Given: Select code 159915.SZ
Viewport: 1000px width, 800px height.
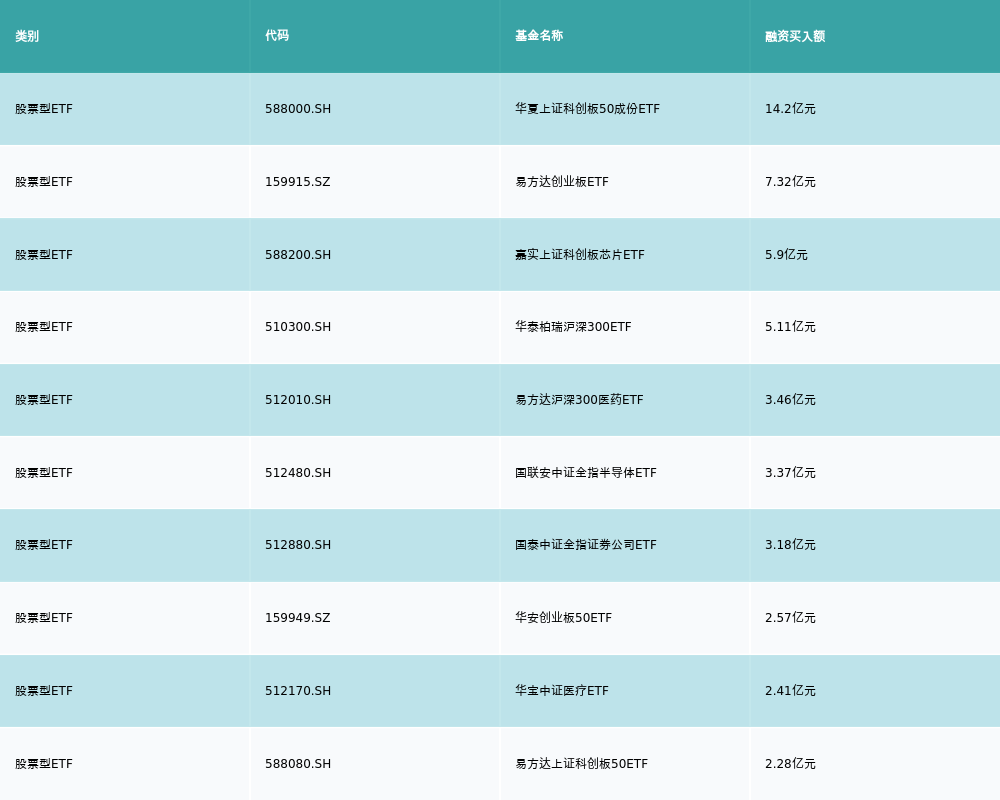Looking at the screenshot, I should [298, 182].
